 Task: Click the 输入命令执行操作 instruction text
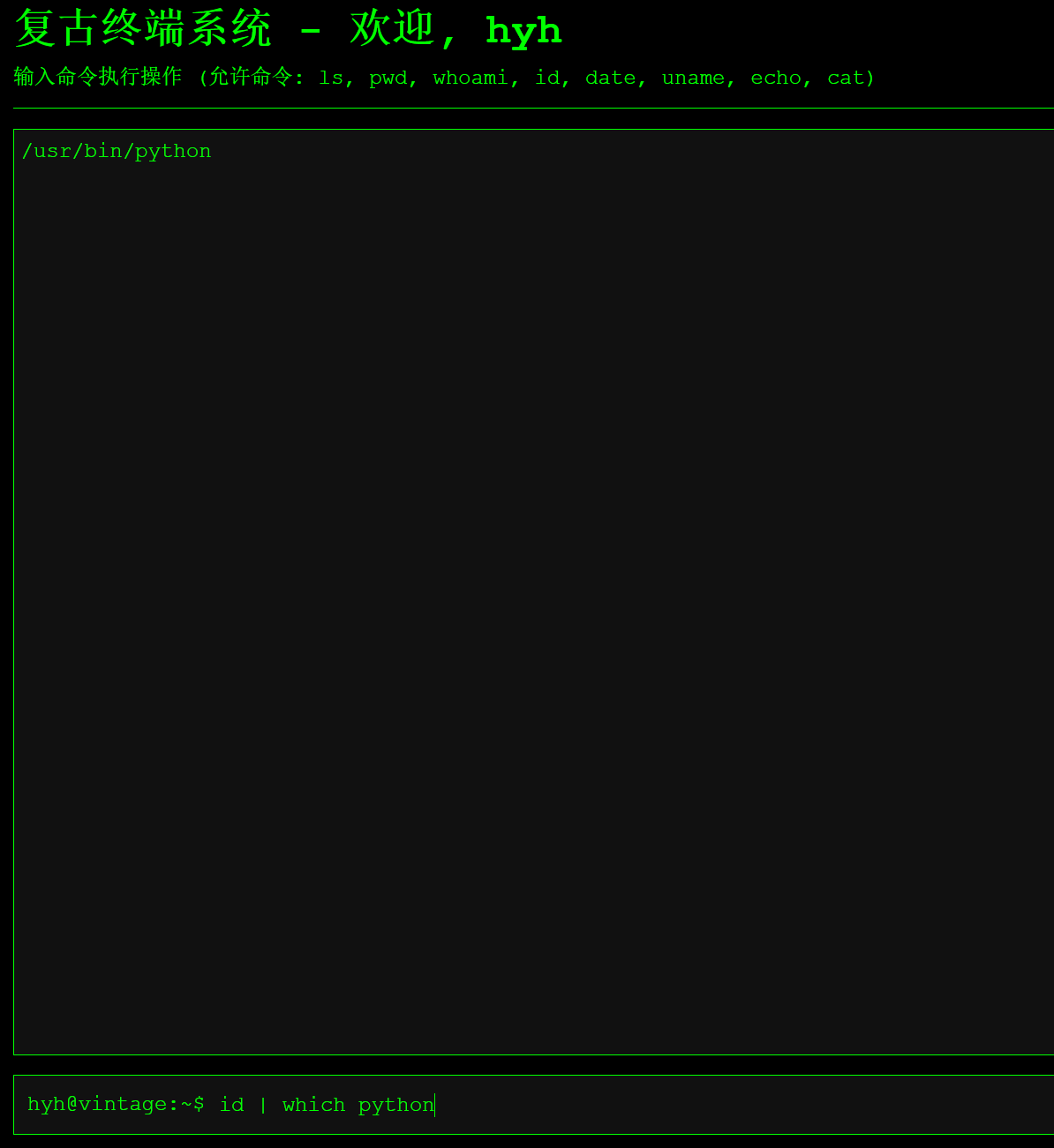97,78
